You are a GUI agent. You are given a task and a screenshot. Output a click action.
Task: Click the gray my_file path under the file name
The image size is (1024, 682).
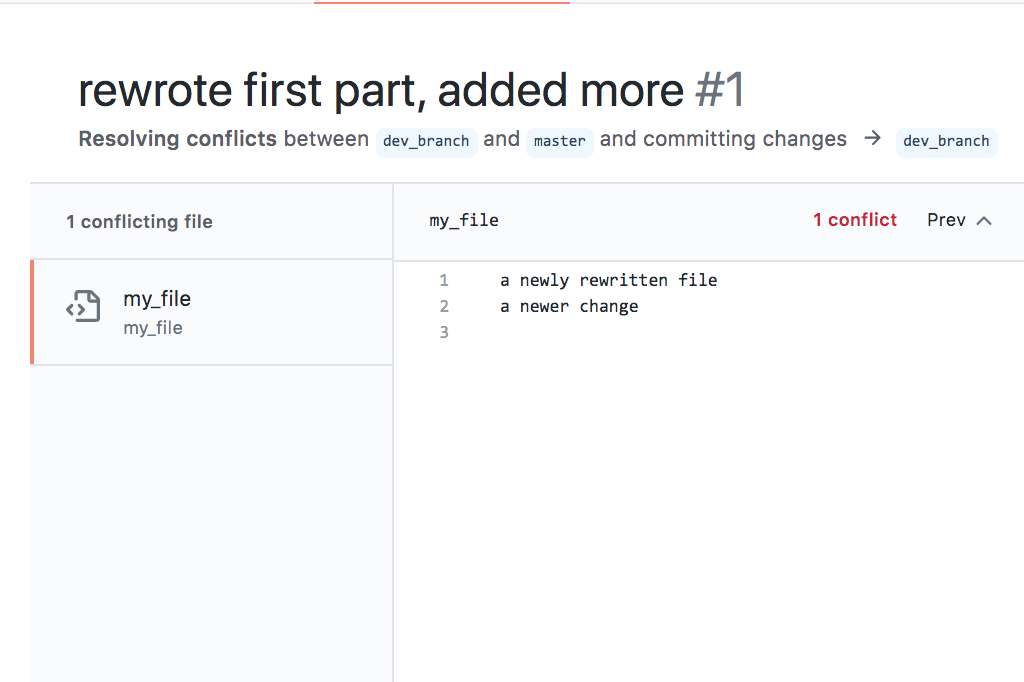[x=153, y=328]
